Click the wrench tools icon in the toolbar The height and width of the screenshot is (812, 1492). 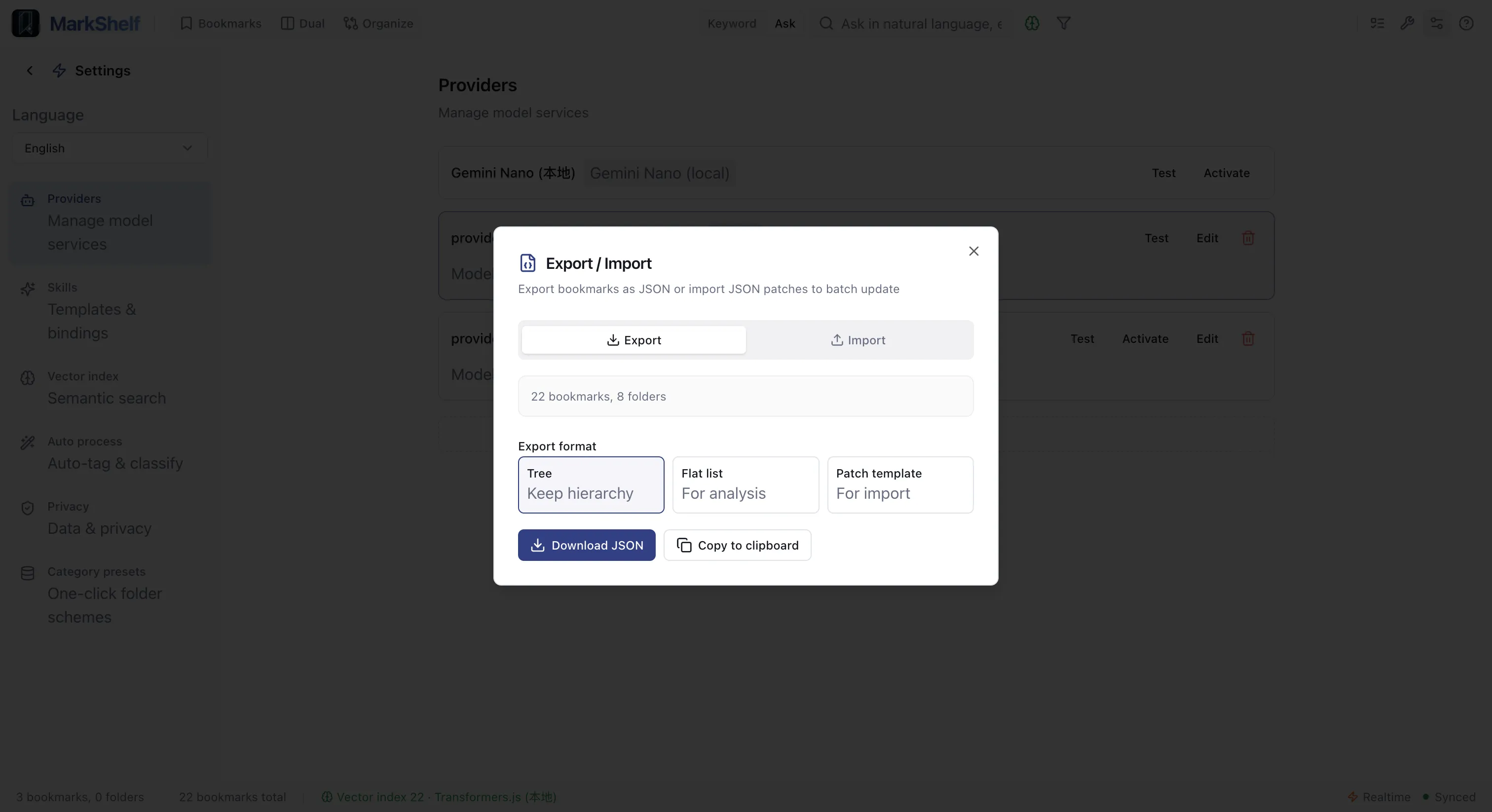tap(1408, 24)
